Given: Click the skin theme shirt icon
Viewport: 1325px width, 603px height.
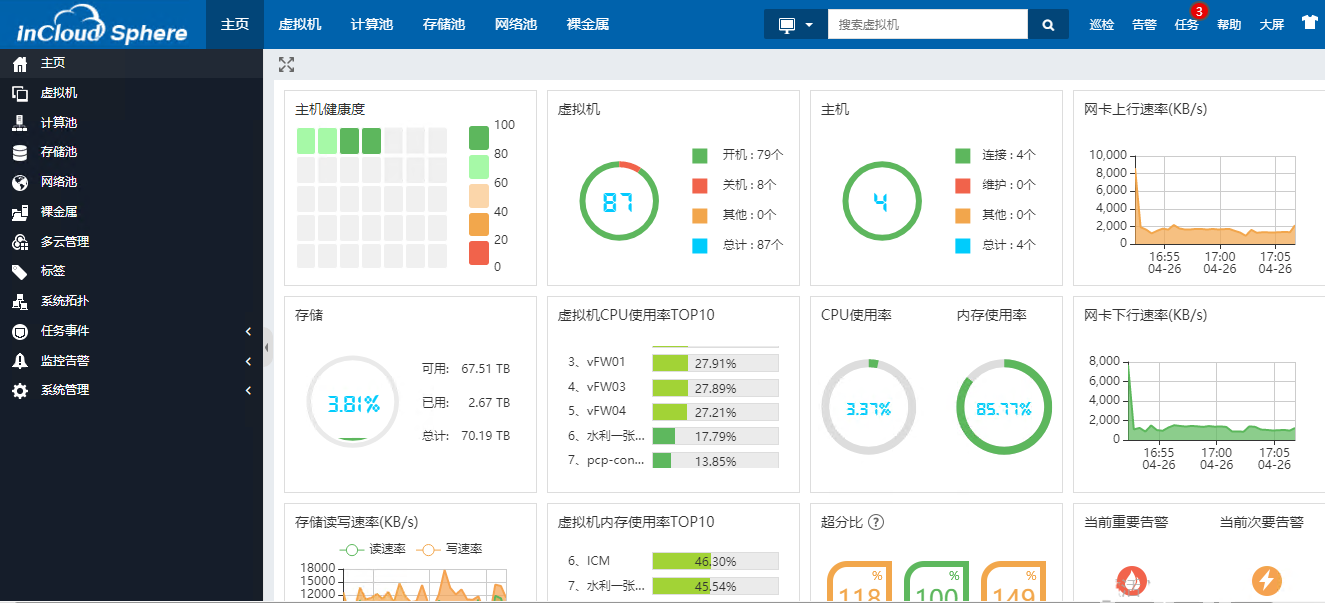Looking at the screenshot, I should tap(1309, 23).
